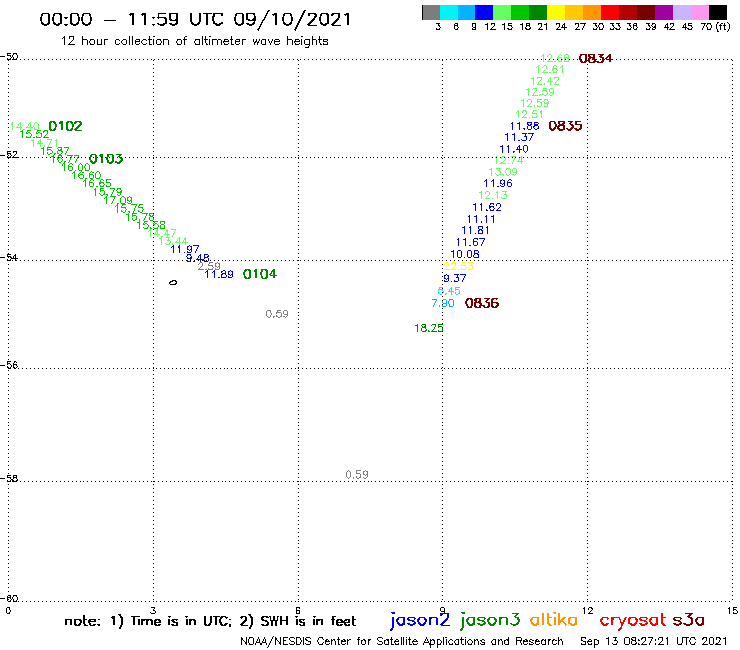740x650 pixels.
Task: Click the time label '0835'
Action: (565, 126)
